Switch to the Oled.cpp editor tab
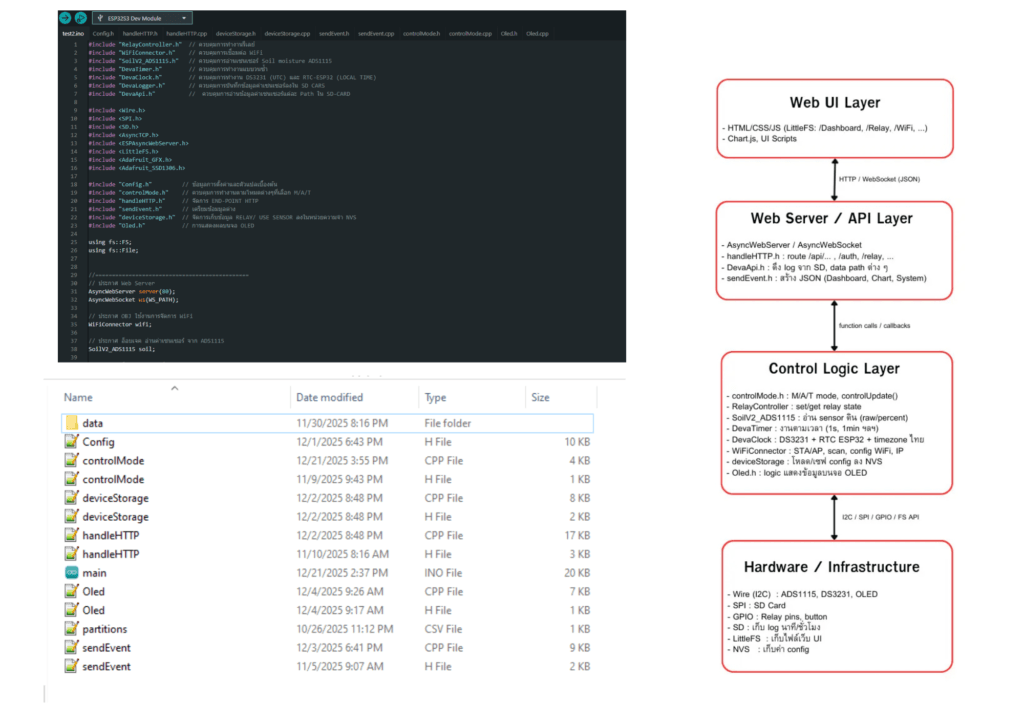This screenshot has height=724, width=1024. [537, 34]
